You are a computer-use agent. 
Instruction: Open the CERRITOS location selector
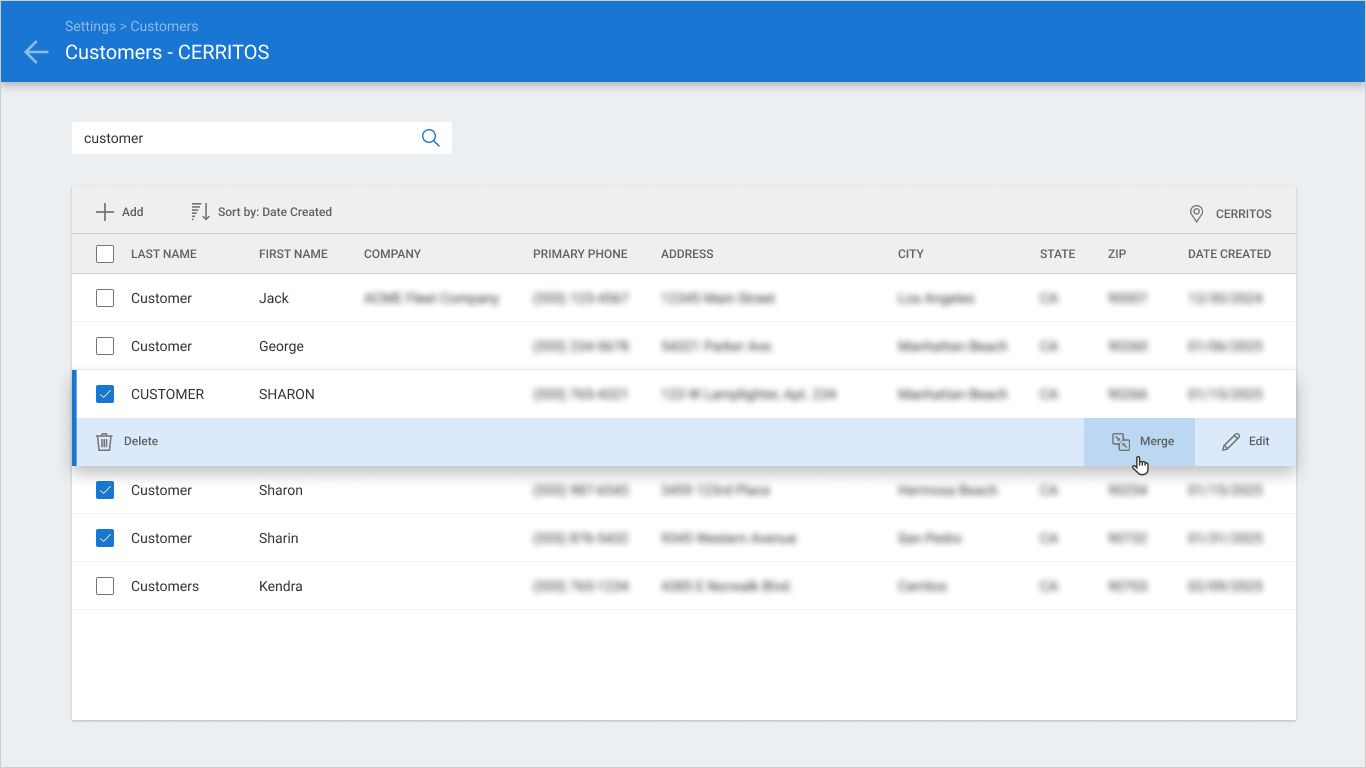(x=1230, y=214)
